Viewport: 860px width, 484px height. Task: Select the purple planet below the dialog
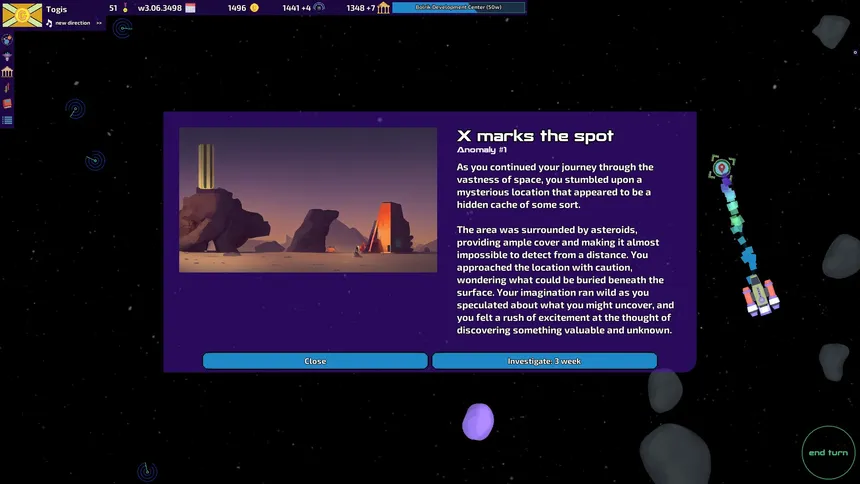(x=478, y=421)
